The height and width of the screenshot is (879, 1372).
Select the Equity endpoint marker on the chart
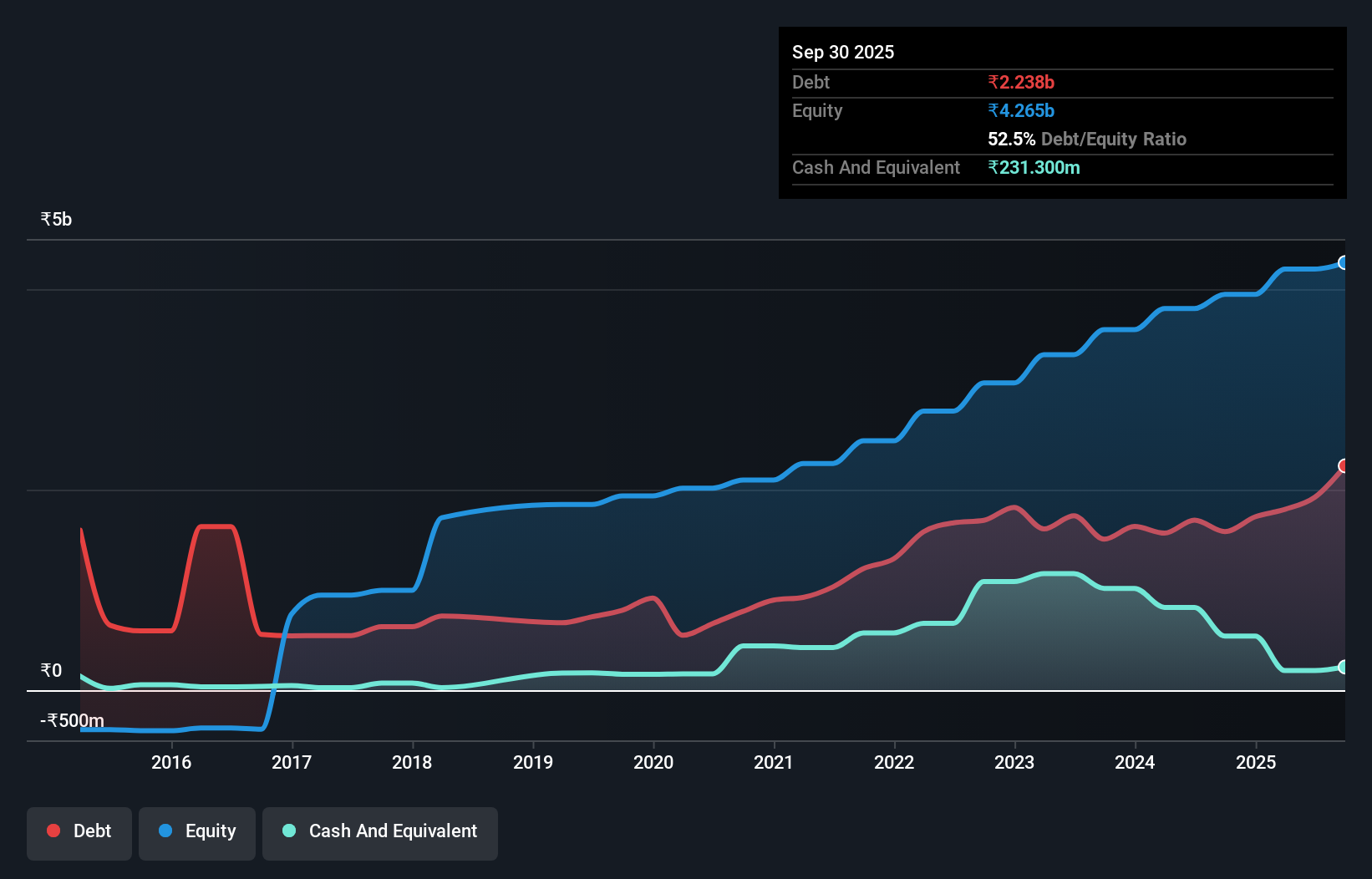click(x=1344, y=263)
